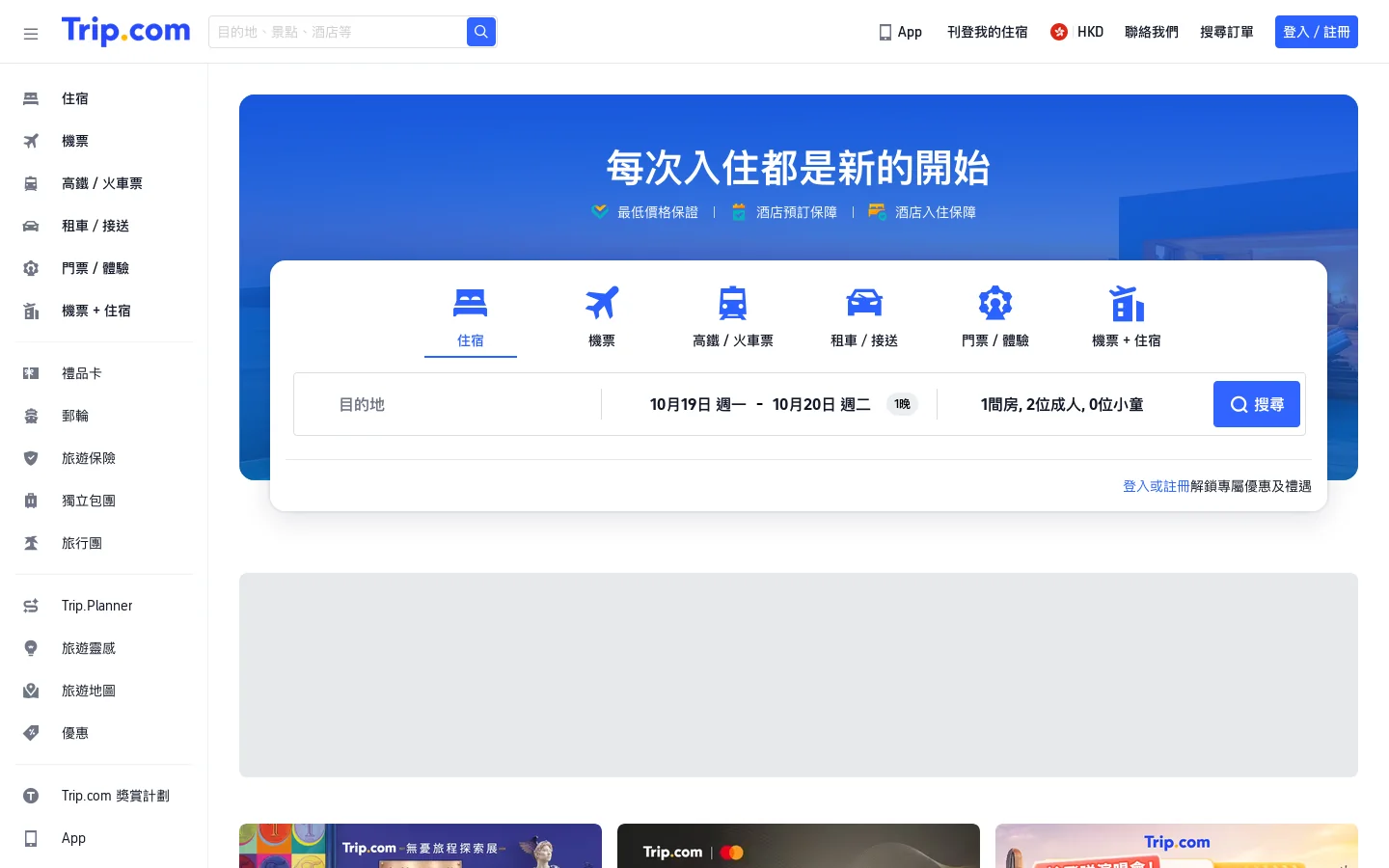Select the 住宿 tab in search card
This screenshot has height=868, width=1389.
click(471, 318)
